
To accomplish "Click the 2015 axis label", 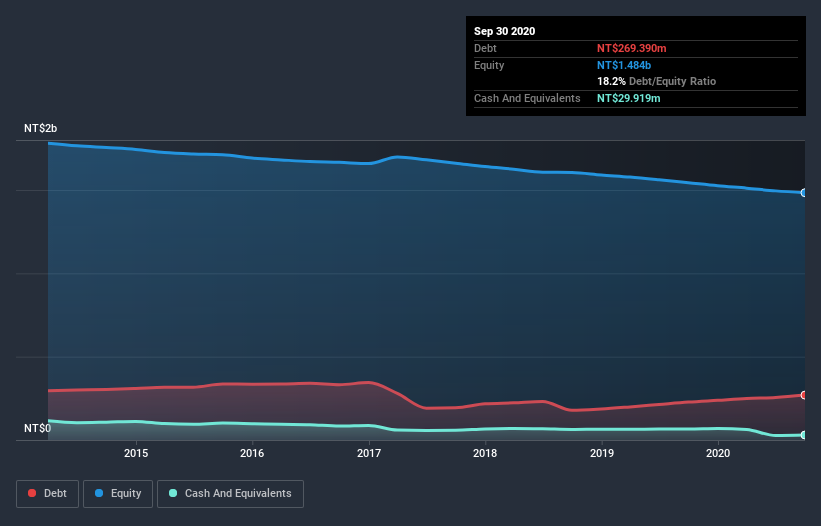I will [136, 453].
